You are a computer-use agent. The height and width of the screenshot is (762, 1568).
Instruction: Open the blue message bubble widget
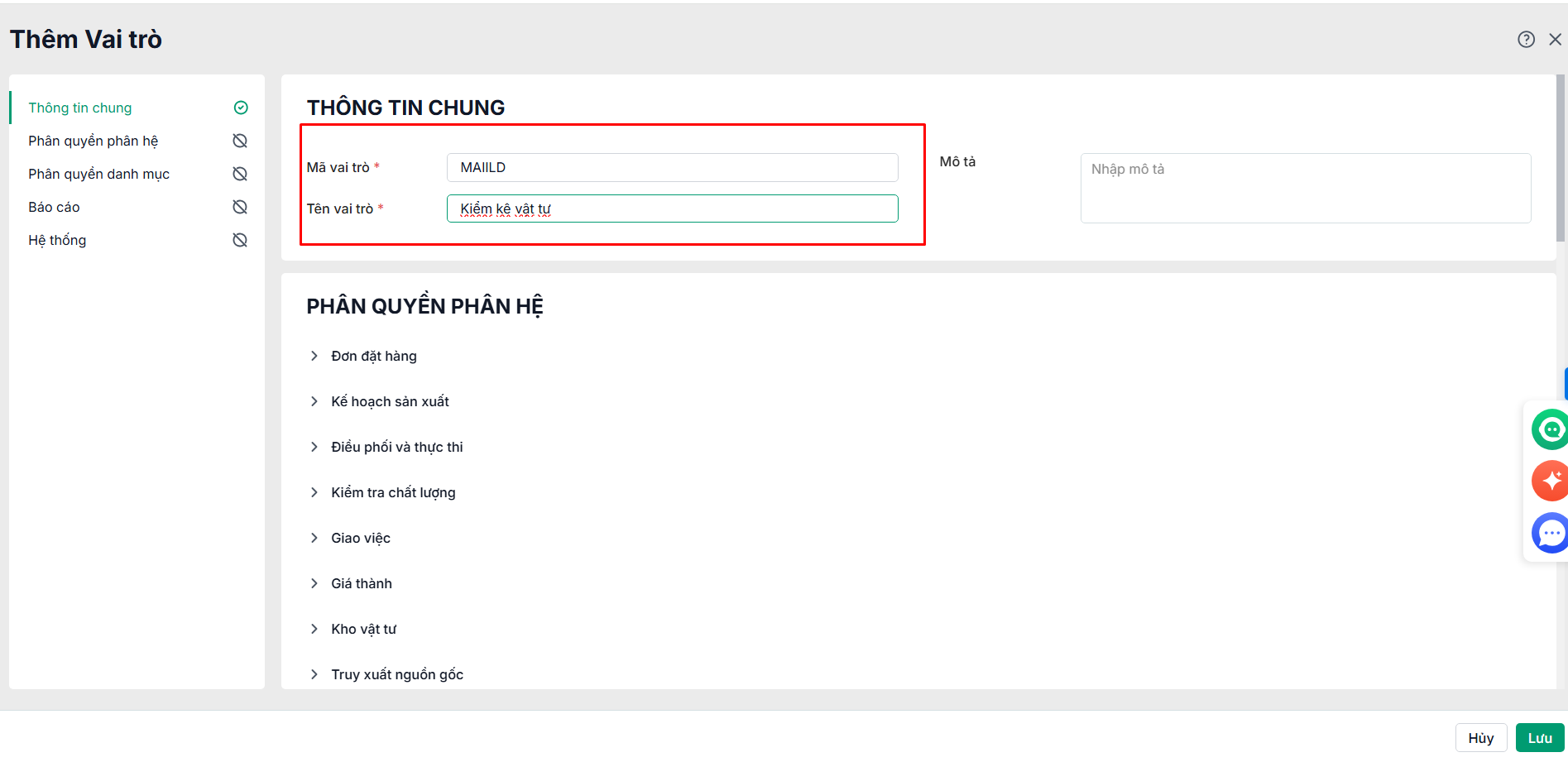(1551, 533)
